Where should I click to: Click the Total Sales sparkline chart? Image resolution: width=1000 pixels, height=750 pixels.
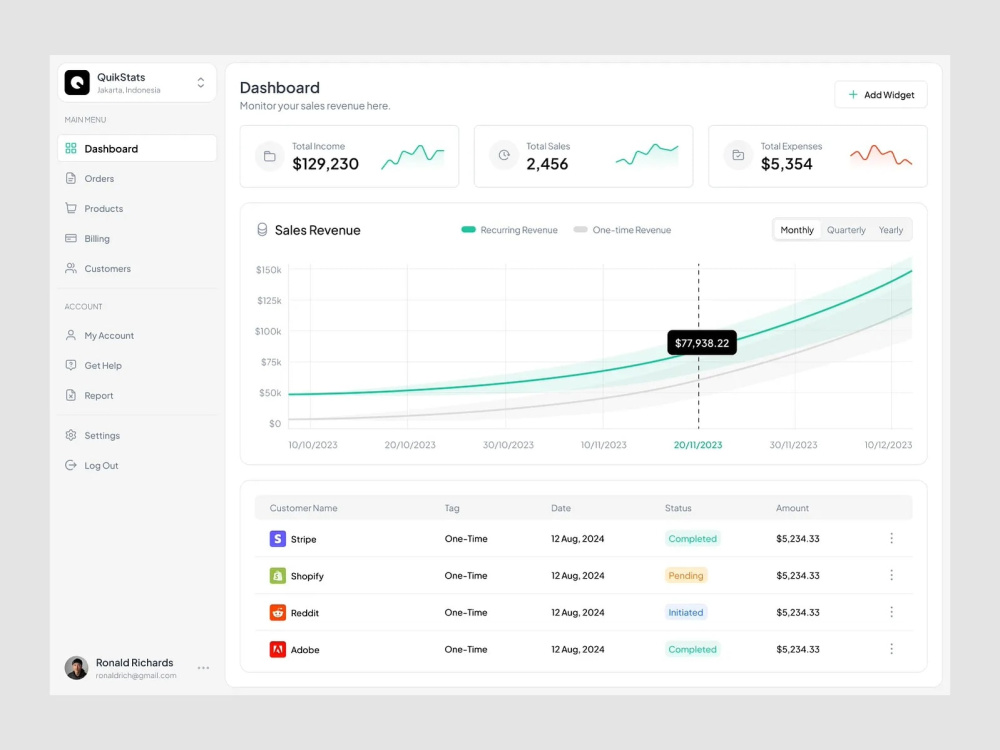[x=647, y=155]
